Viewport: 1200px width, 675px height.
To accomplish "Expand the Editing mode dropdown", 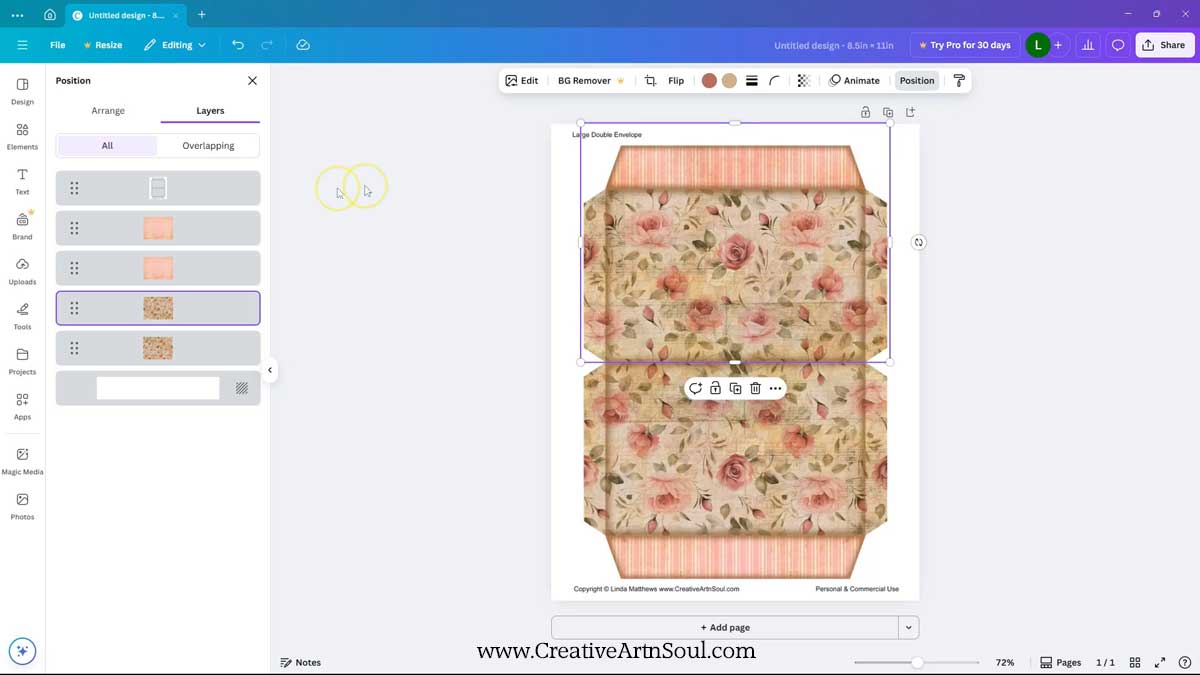I will 175,45.
